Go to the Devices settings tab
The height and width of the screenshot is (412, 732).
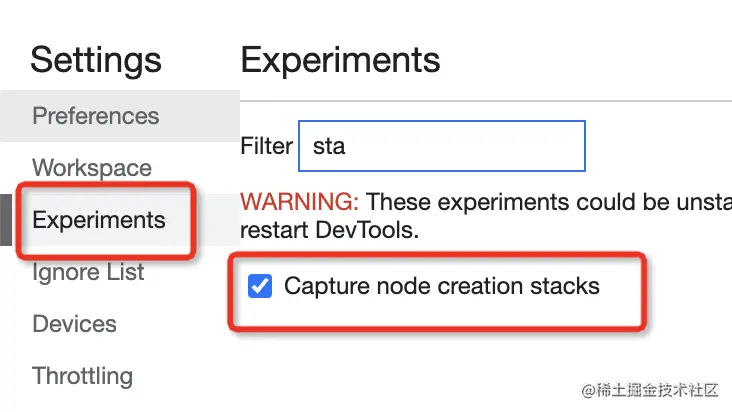tap(74, 324)
